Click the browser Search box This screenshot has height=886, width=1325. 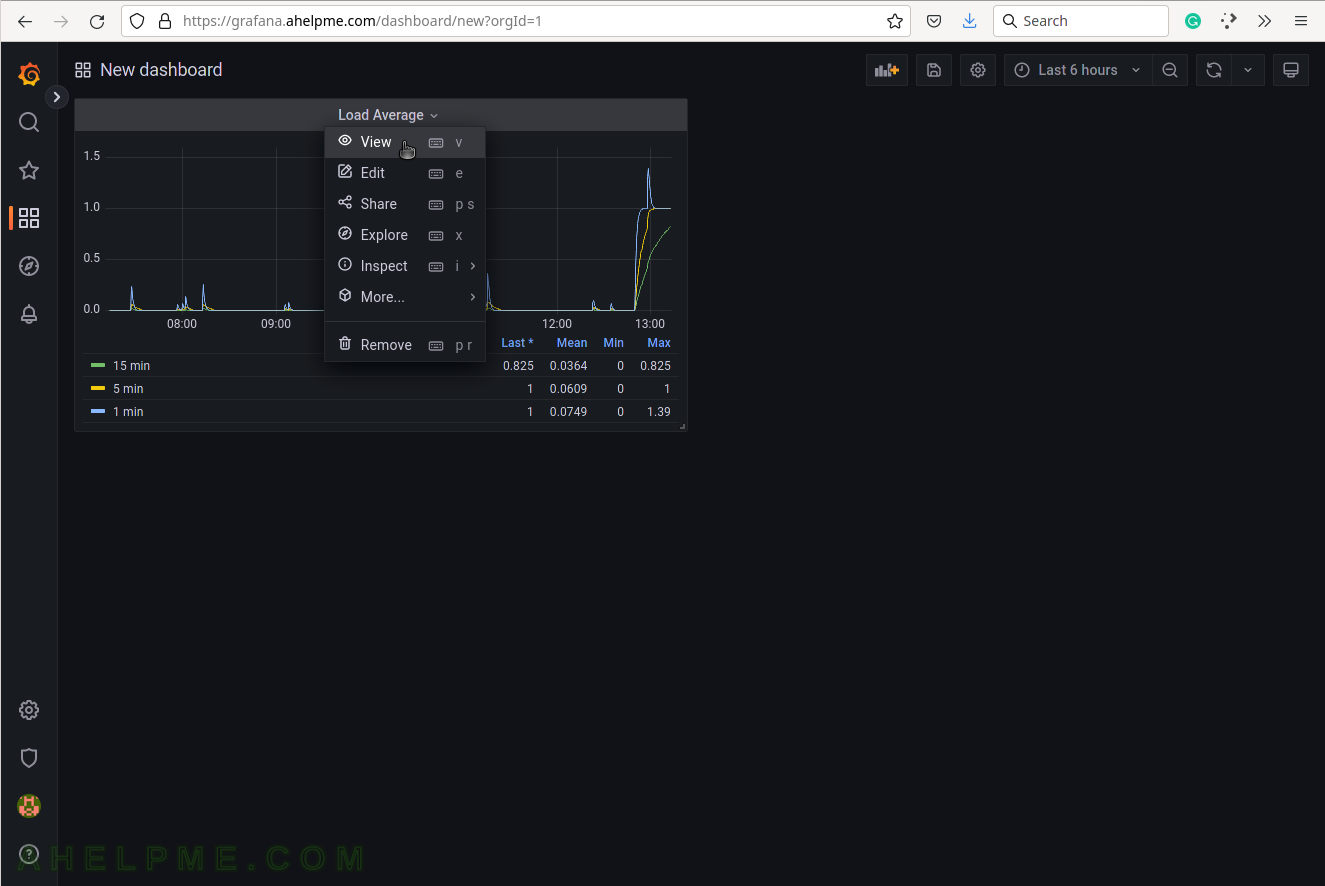coord(1081,21)
